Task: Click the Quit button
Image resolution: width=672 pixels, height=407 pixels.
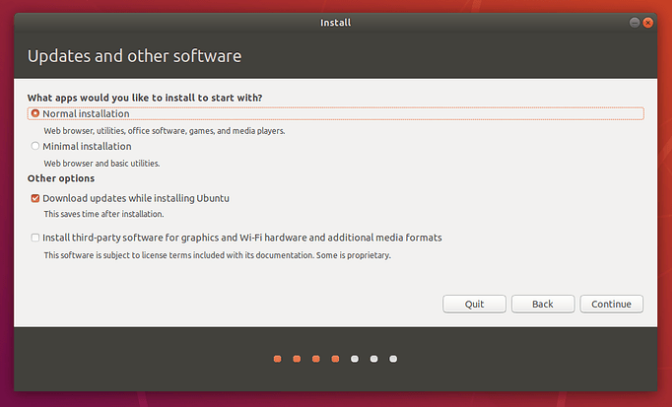Action: pos(474,304)
